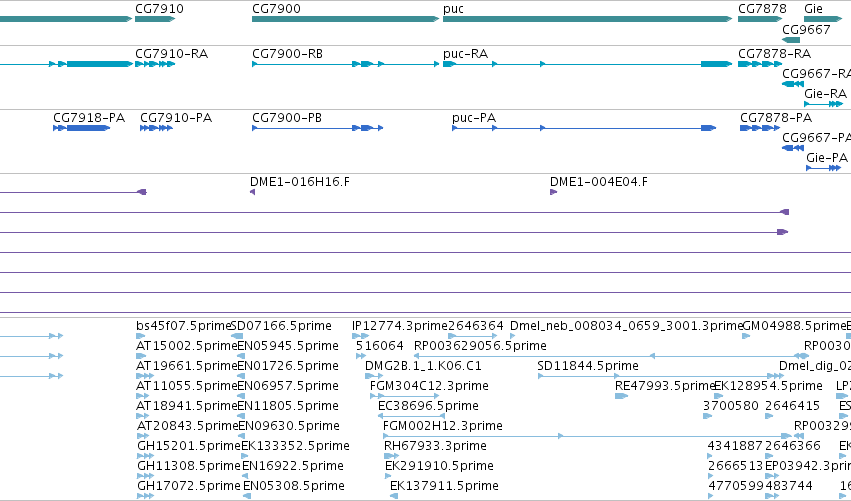Click the DMG2B.1_1.K06.C1 label

click(423, 366)
